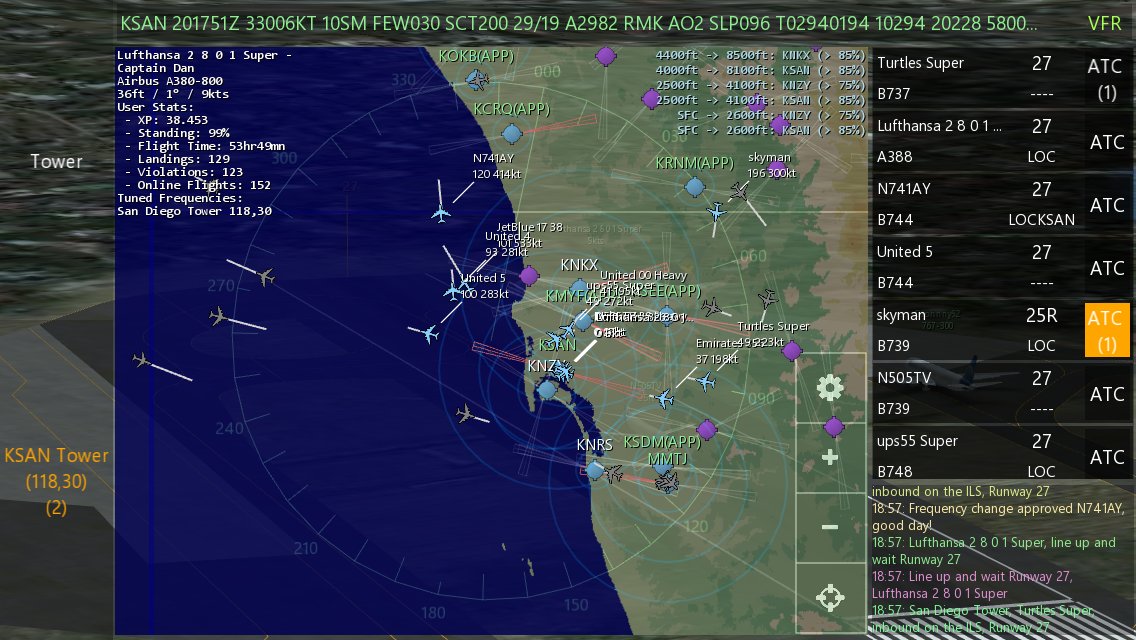Zoom in the radar map with plus
Viewport: 1136px width, 640px height.
(830, 457)
